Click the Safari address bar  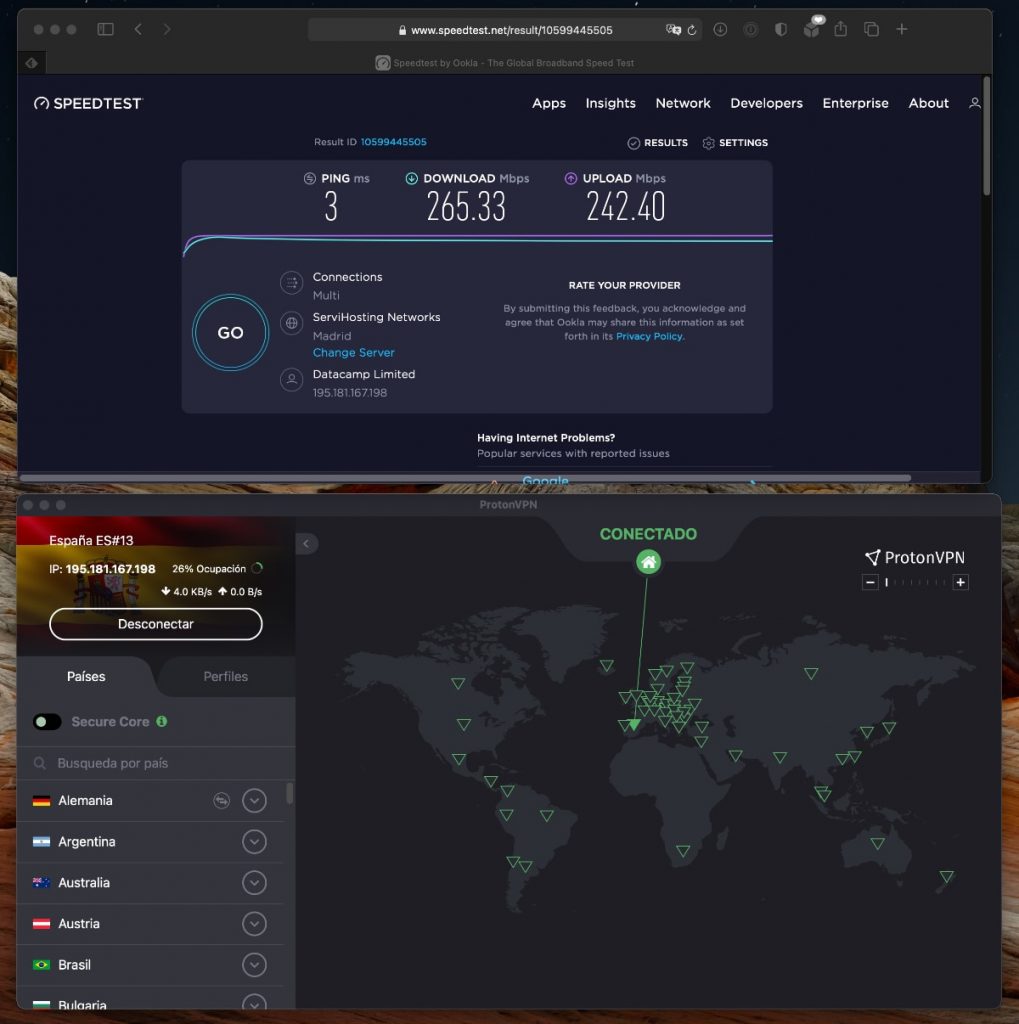tap(505, 30)
